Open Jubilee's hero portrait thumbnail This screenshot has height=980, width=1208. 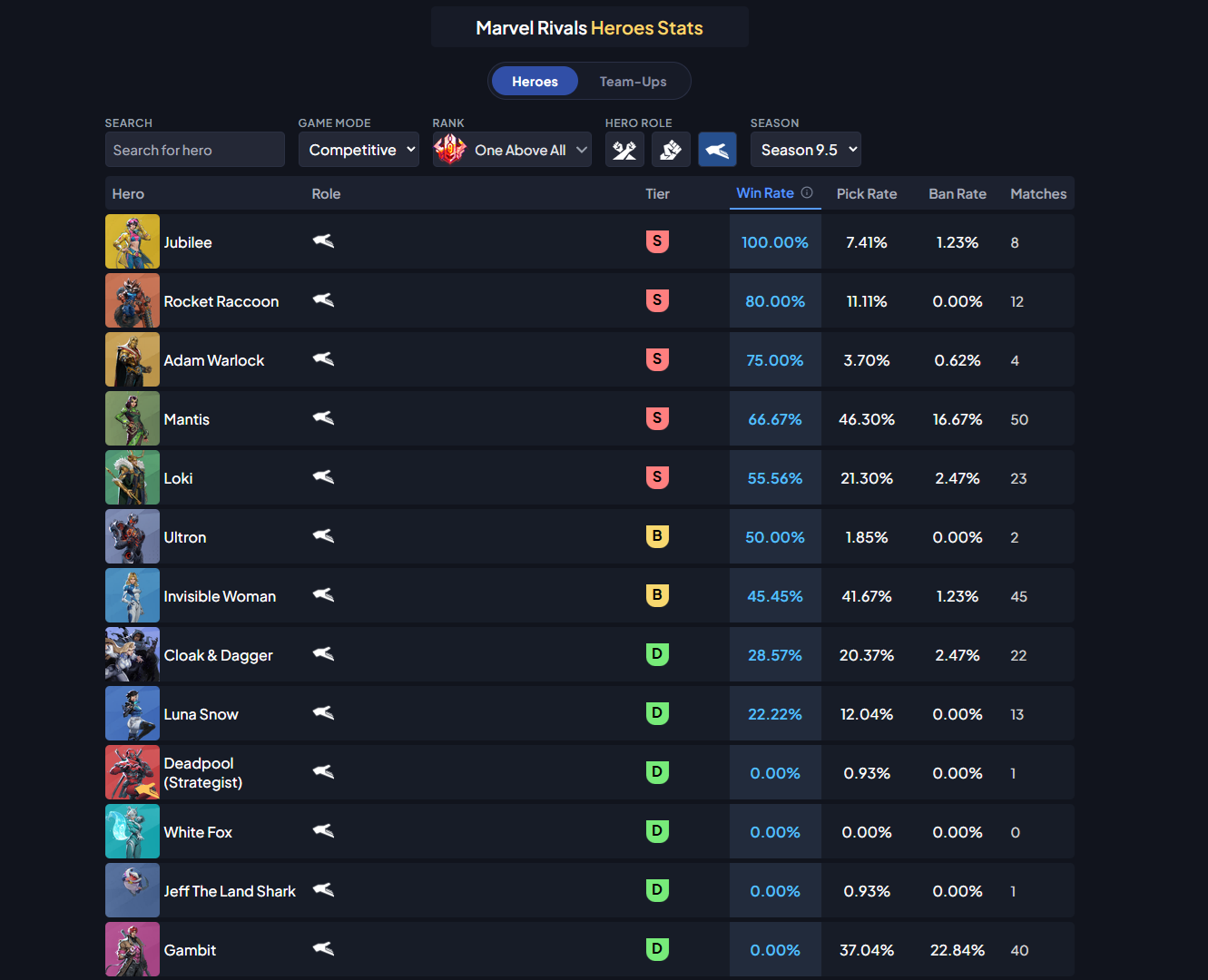[x=133, y=241]
